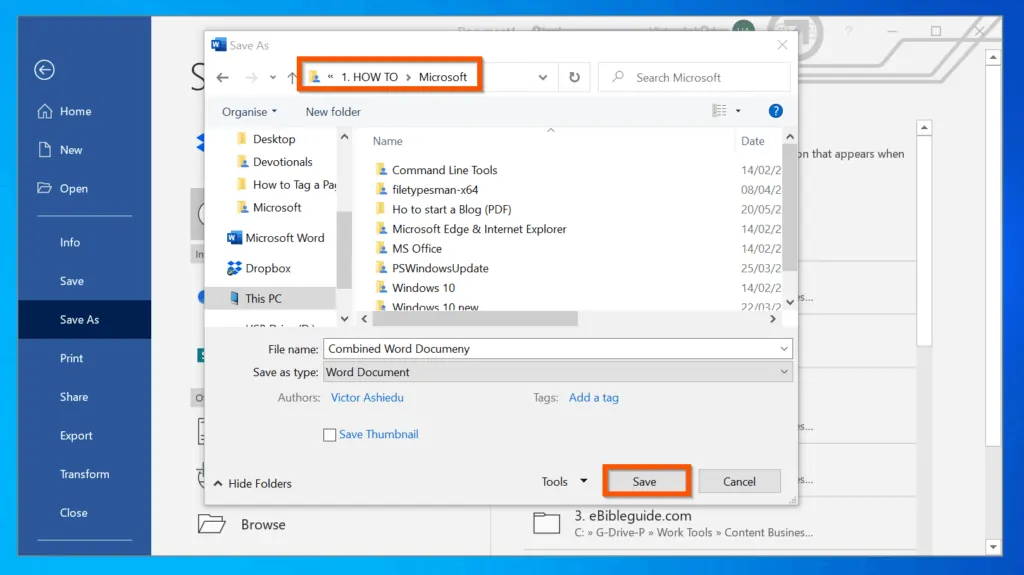1024x575 pixels.
Task: Click the Add a tag link
Action: [x=593, y=397]
